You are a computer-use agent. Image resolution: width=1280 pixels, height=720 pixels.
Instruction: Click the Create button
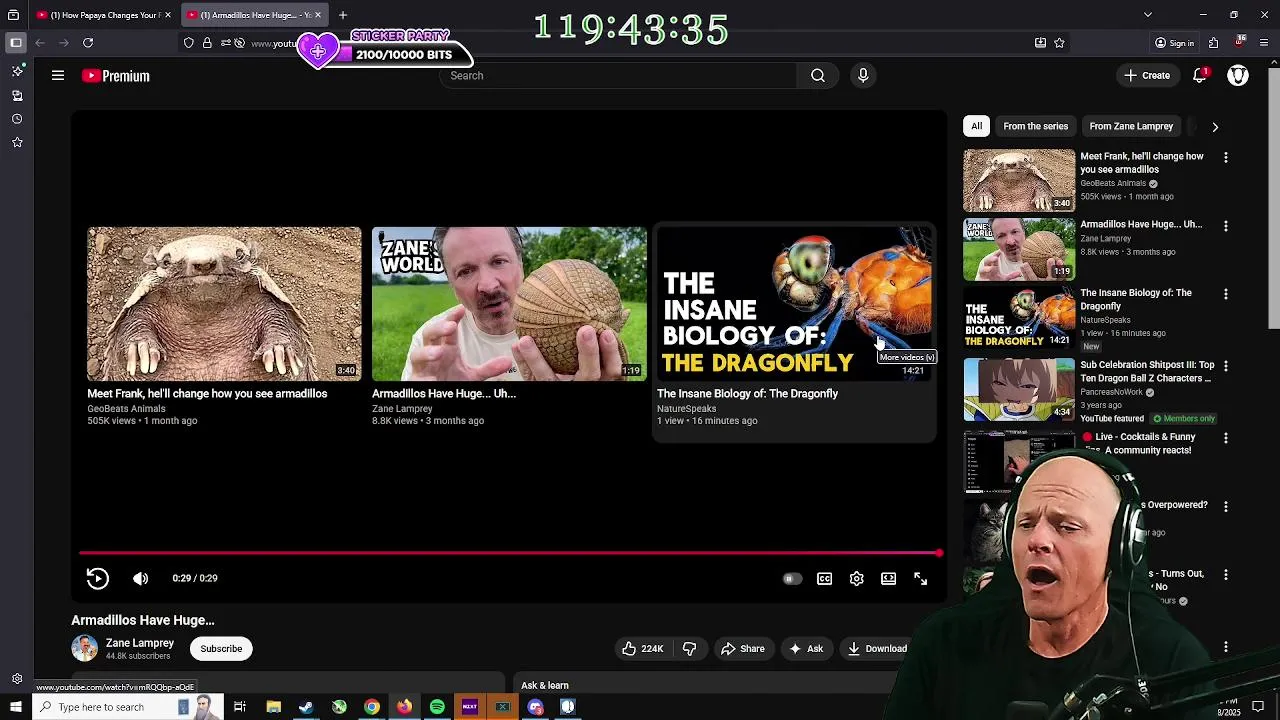(x=1147, y=76)
